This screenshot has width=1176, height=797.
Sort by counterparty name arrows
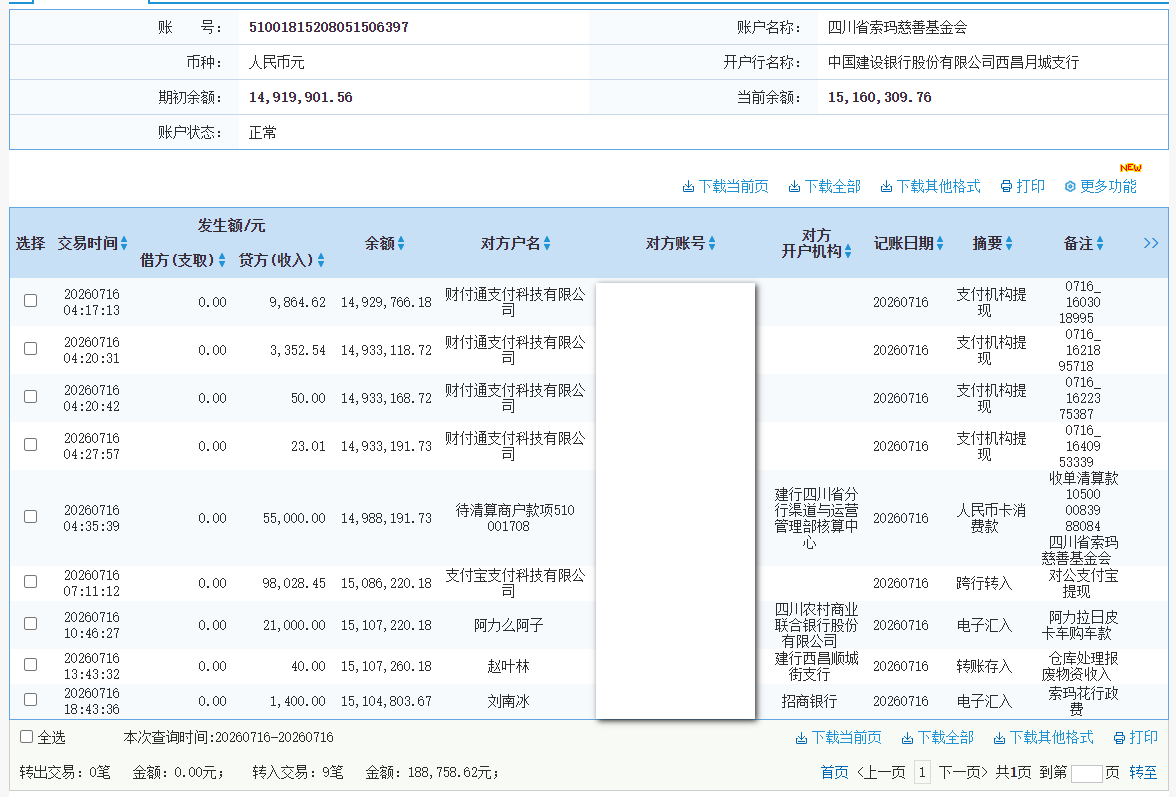click(547, 243)
